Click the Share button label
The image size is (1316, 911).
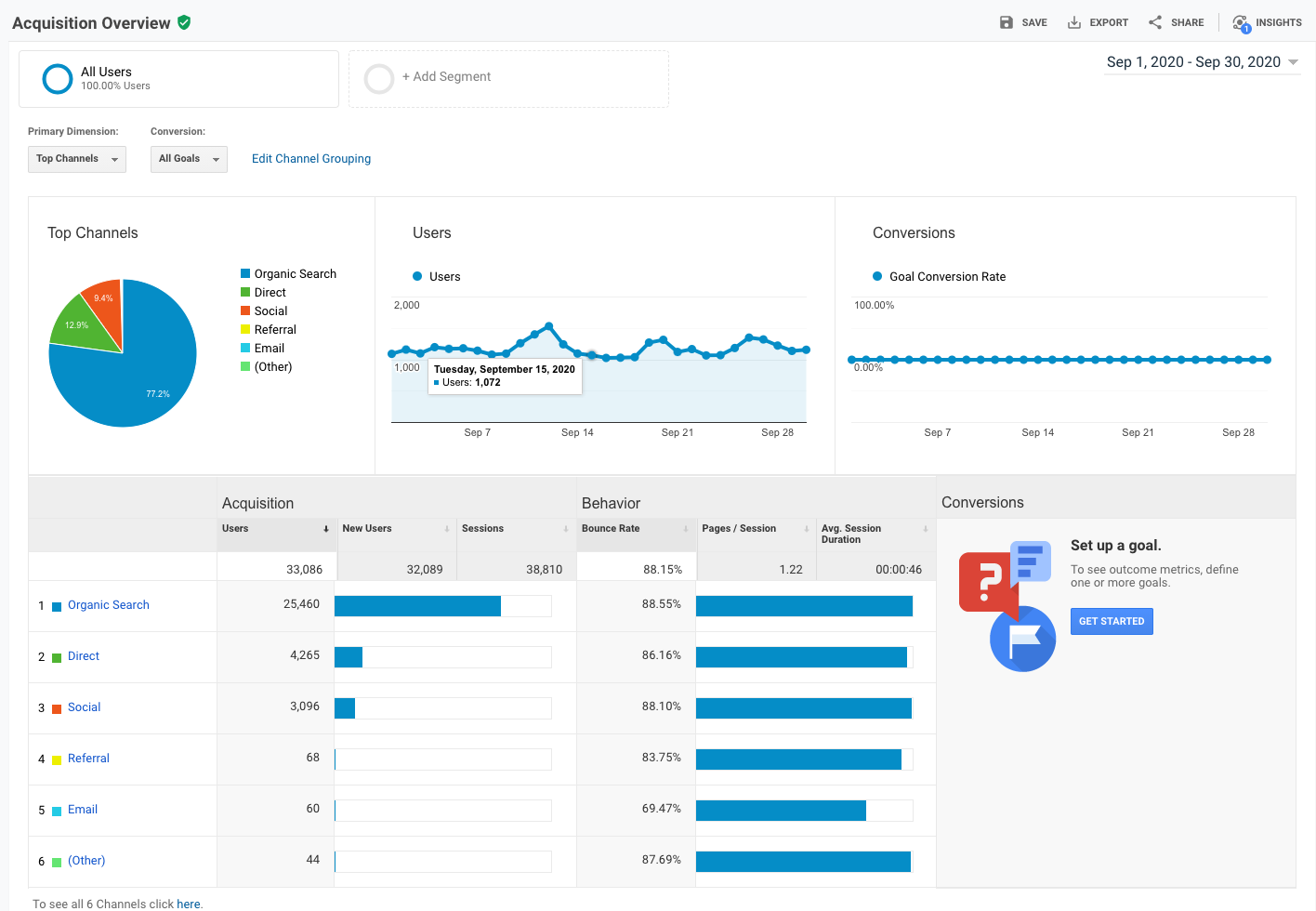click(1187, 22)
